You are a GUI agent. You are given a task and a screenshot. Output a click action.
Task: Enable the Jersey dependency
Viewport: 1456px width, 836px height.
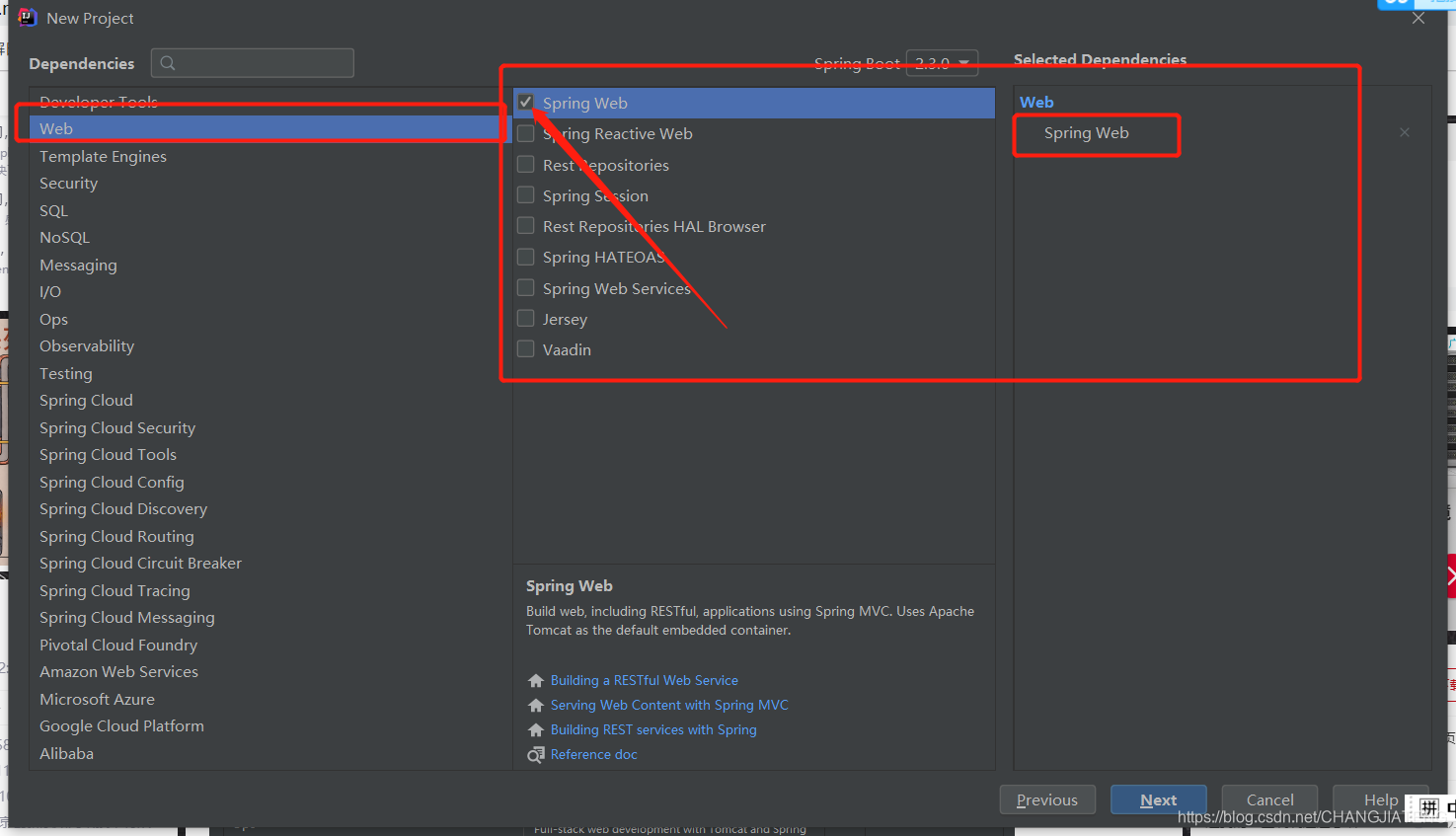tap(526, 318)
